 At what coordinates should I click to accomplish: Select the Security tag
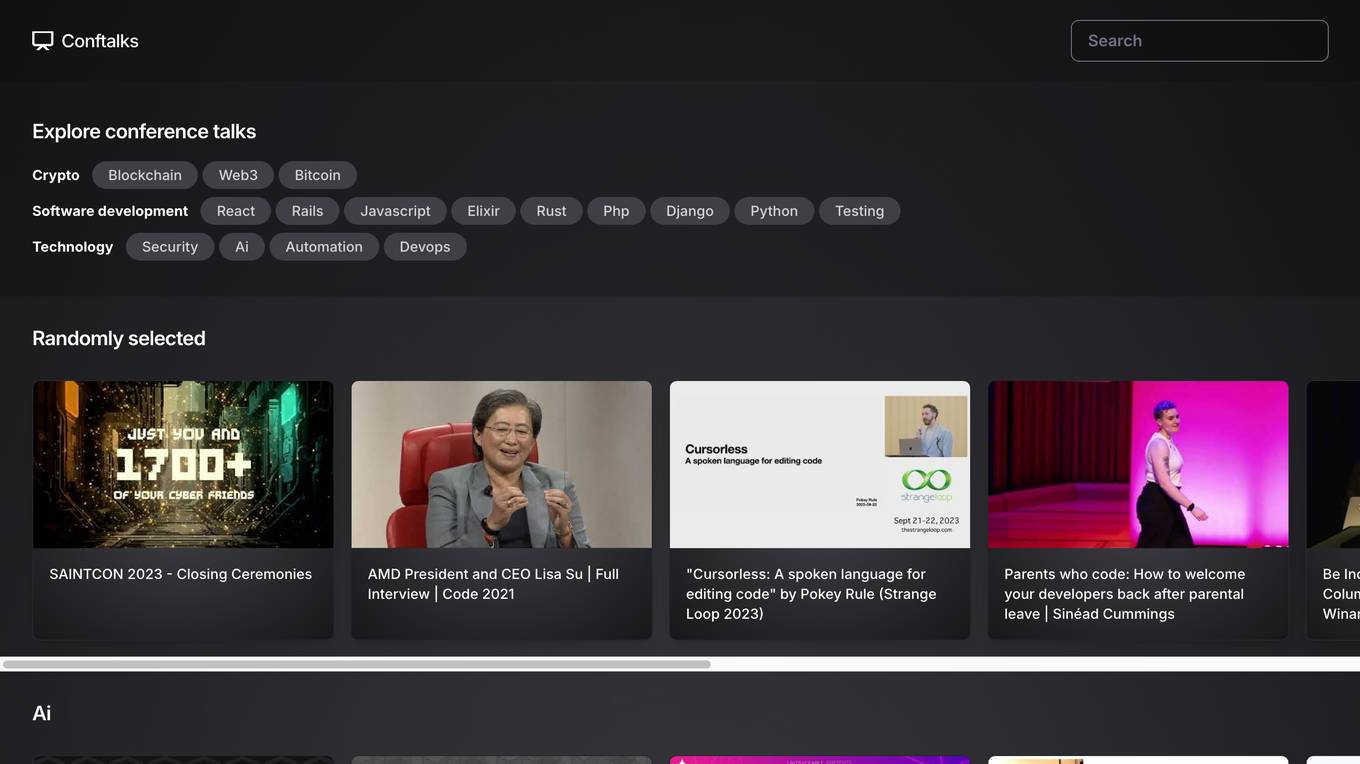coord(170,247)
